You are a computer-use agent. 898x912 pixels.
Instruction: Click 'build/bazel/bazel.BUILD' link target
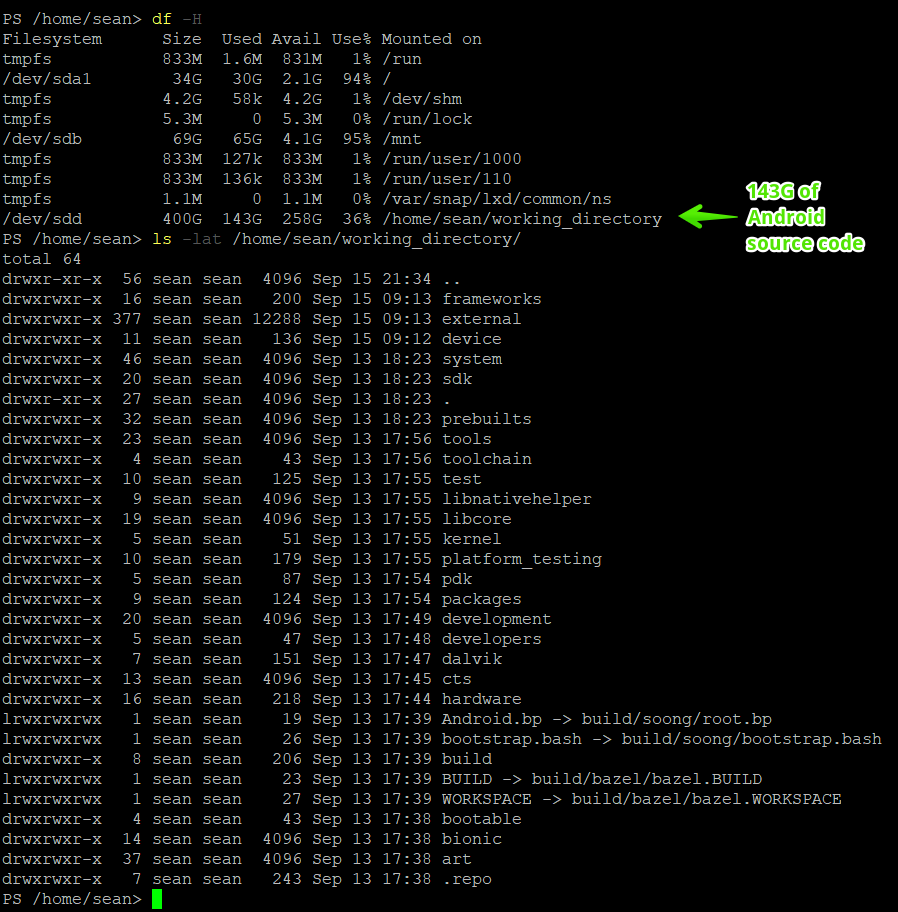[647, 779]
